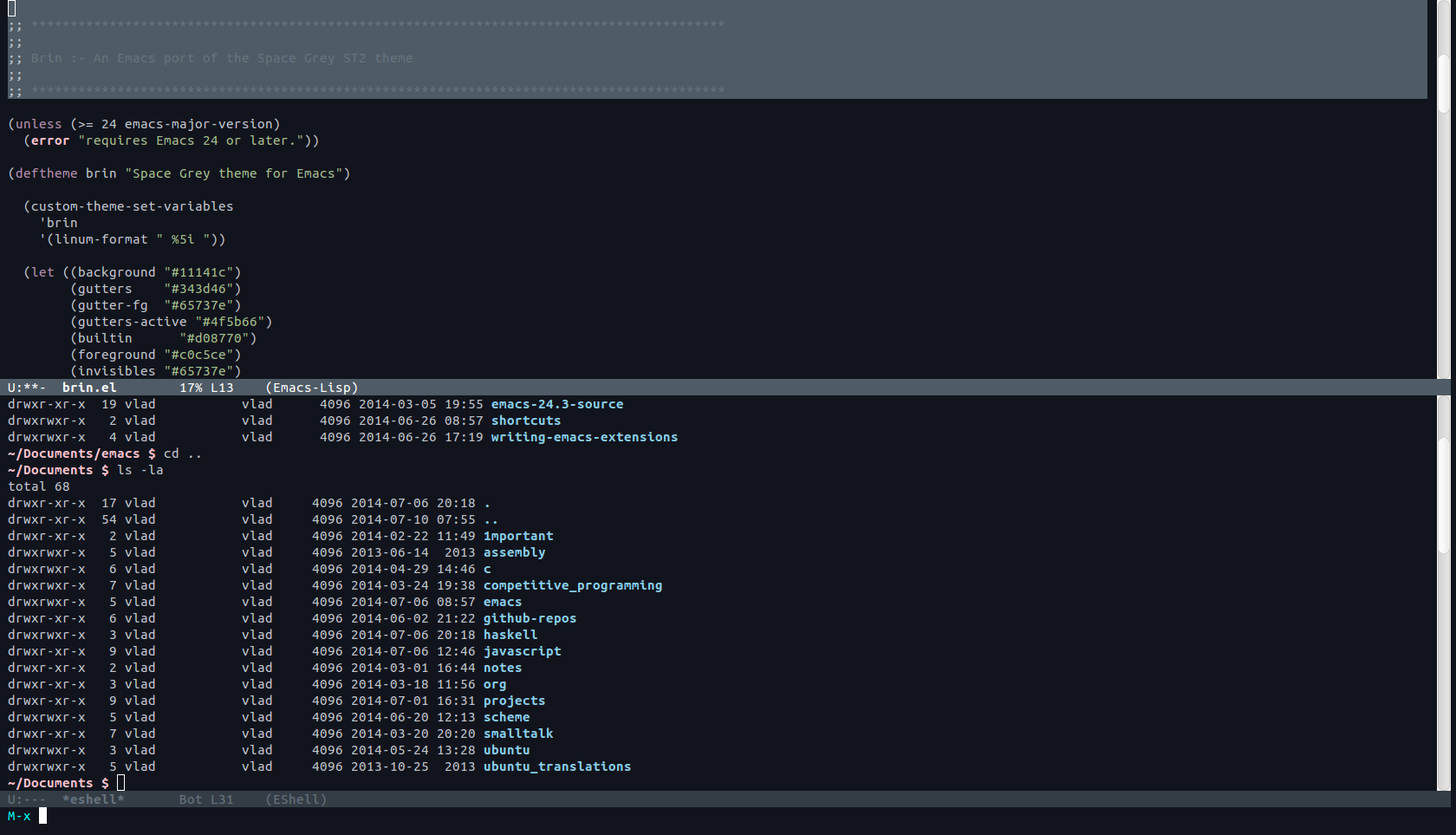Click the M-x minibuffer prompt
The width and height of the screenshot is (1456, 835).
[x=19, y=816]
